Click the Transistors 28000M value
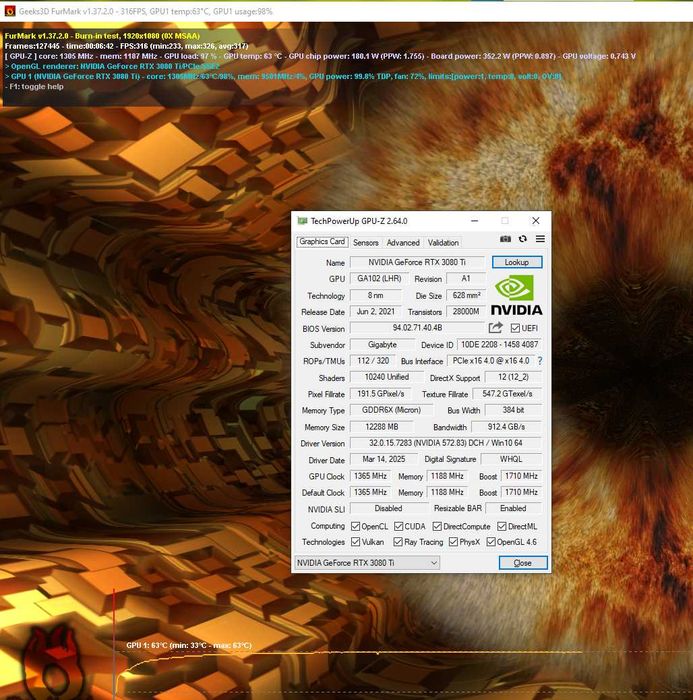The image size is (693, 700). click(466, 312)
